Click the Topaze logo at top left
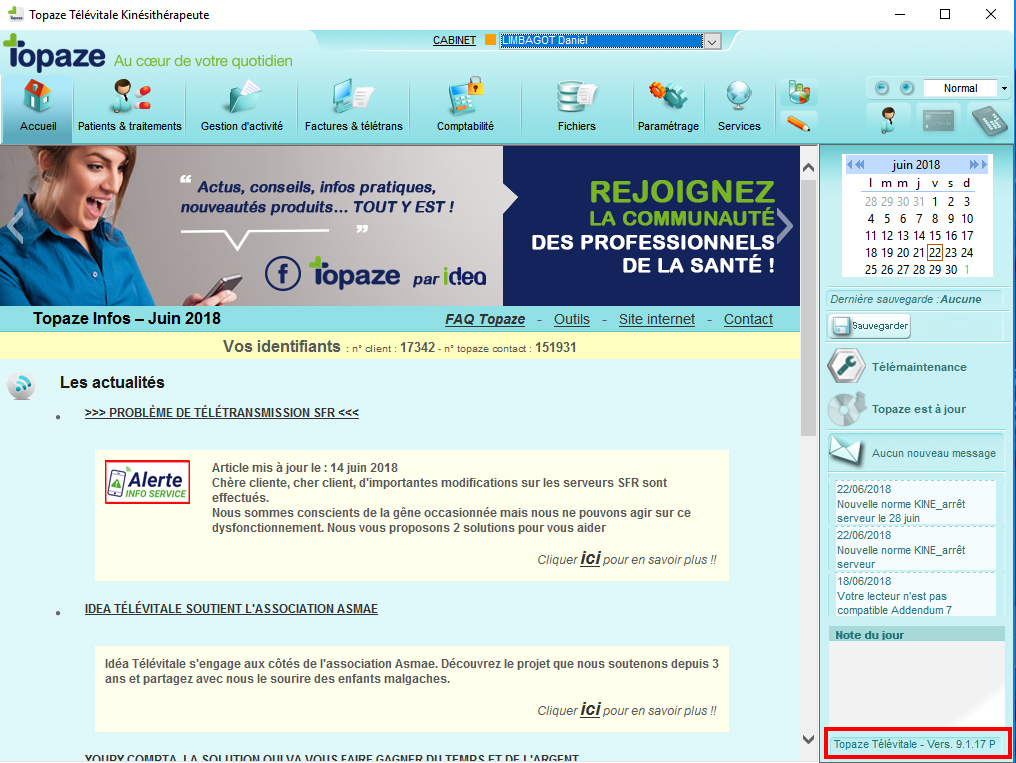Viewport: 1016px width, 763px height. tap(54, 54)
